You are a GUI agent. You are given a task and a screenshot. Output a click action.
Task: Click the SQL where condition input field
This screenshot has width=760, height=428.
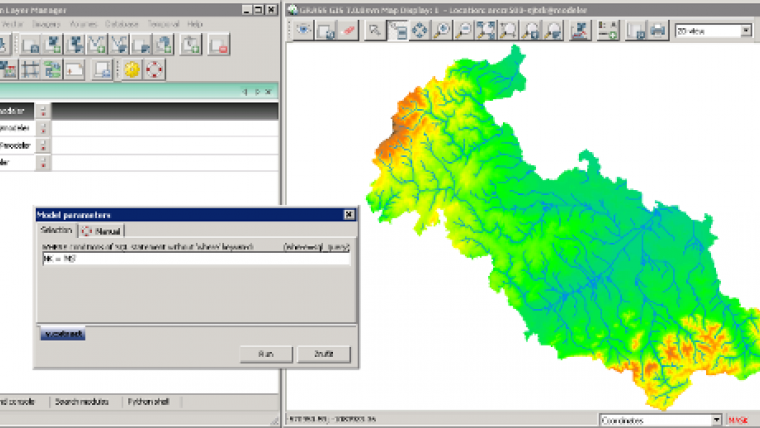point(195,258)
